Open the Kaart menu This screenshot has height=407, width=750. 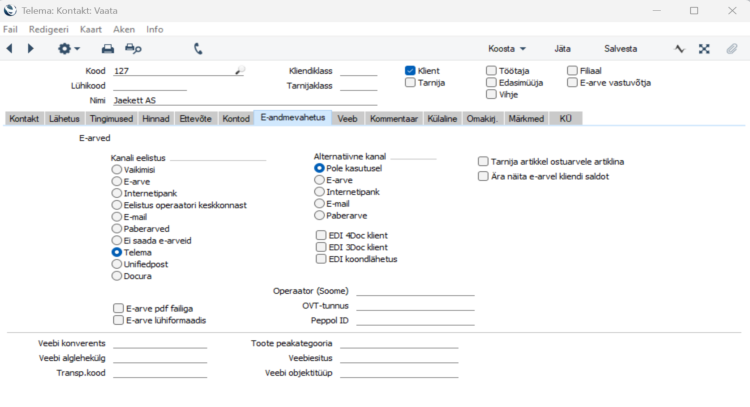tap(91, 29)
